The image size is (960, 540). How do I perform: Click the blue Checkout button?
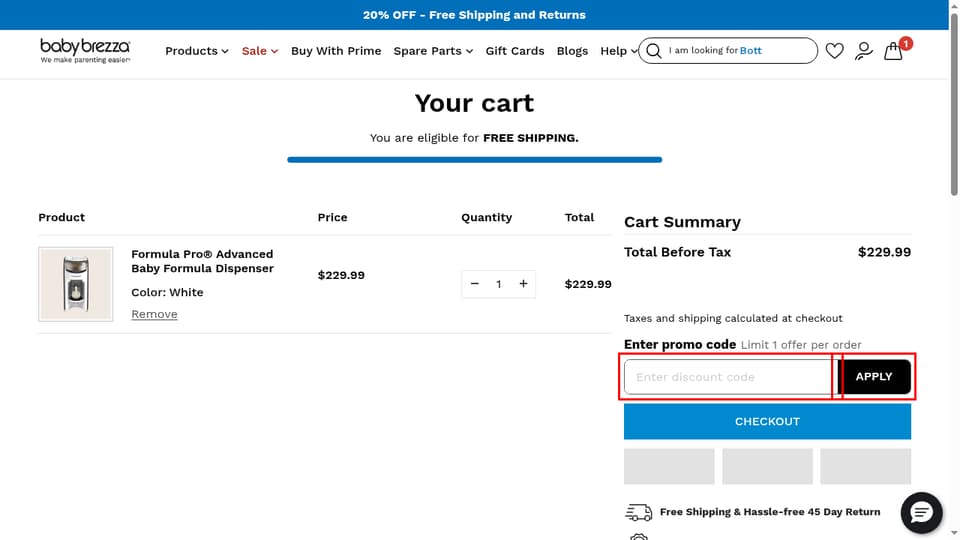coord(767,421)
